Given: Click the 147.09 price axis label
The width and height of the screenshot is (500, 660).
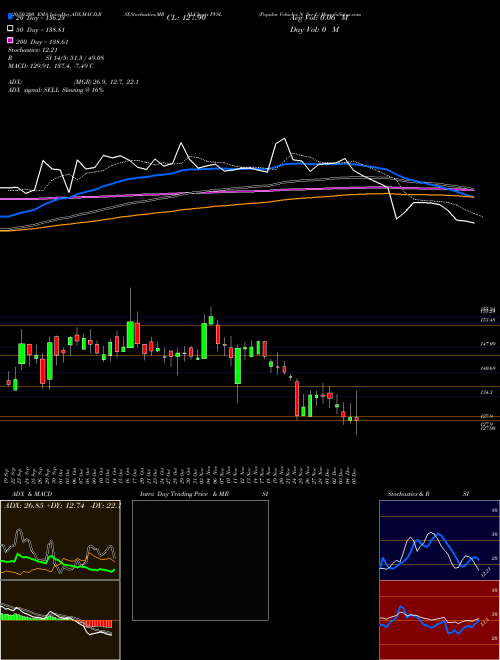Looking at the screenshot, I should (488, 344).
